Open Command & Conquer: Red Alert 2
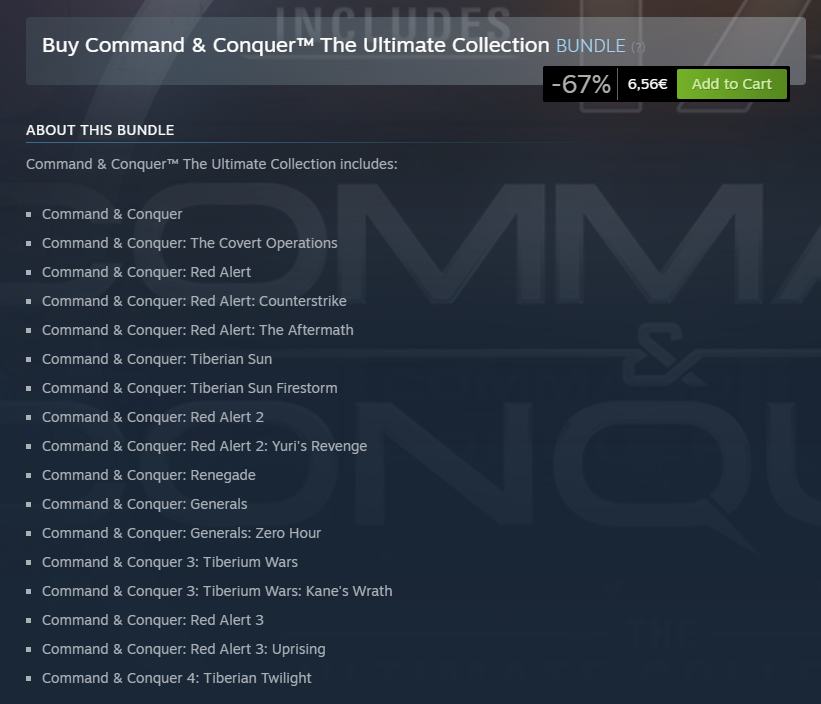Screen dimensions: 821x704 click(153, 417)
